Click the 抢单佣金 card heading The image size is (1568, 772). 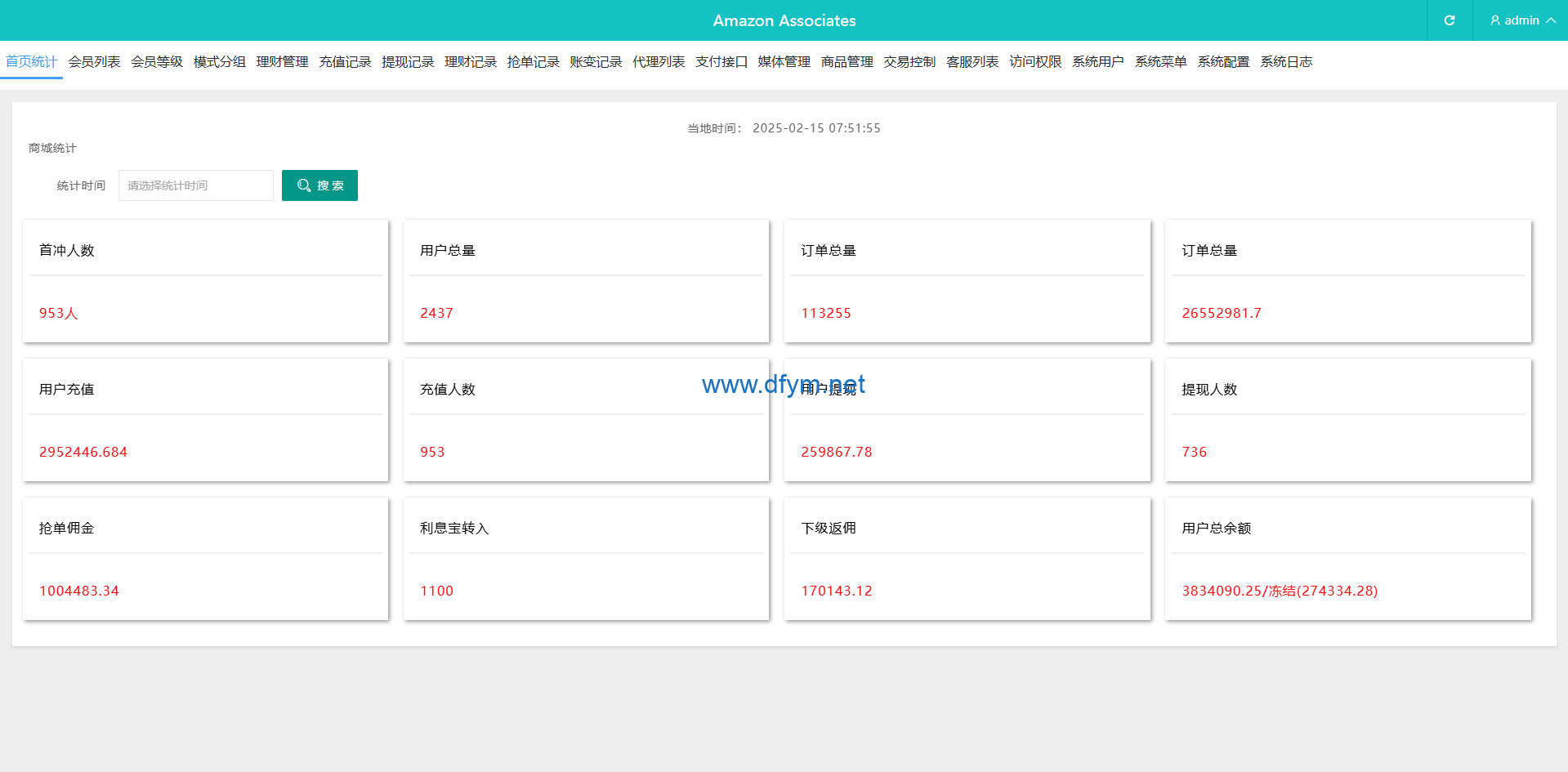pyautogui.click(x=67, y=529)
